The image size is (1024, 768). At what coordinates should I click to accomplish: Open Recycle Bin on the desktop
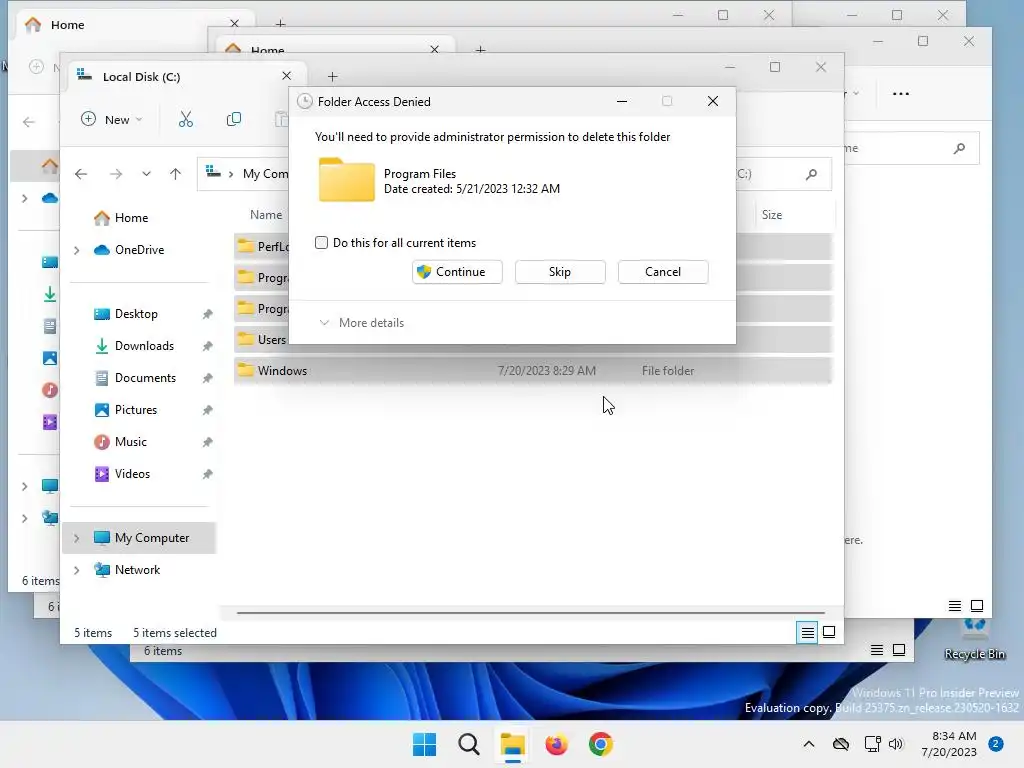(974, 637)
